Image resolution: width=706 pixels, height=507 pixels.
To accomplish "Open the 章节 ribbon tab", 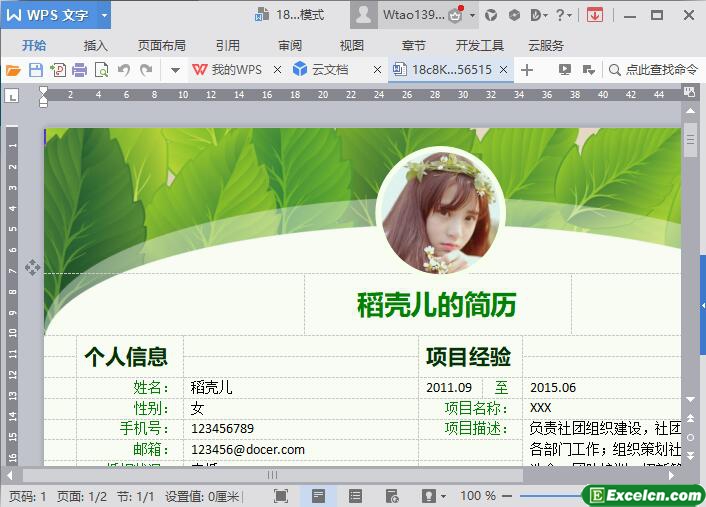I will [413, 45].
